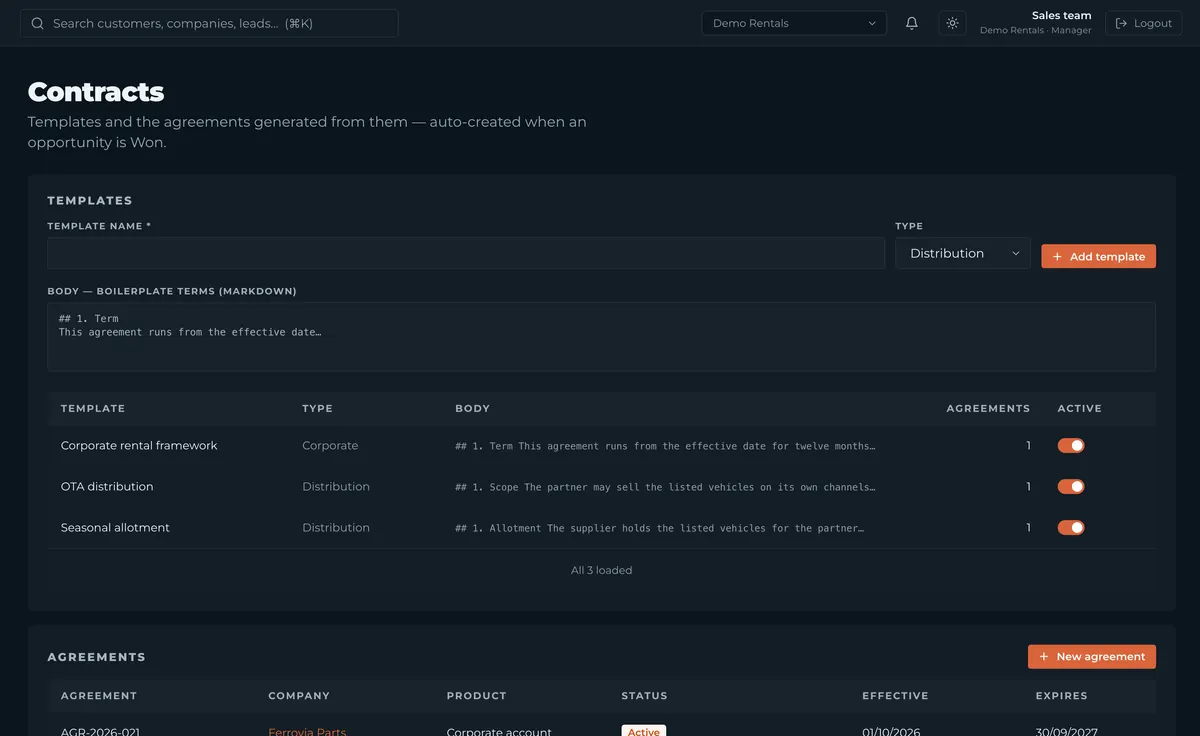This screenshot has width=1200, height=736.
Task: Click the Logout button
Action: click(x=1143, y=23)
